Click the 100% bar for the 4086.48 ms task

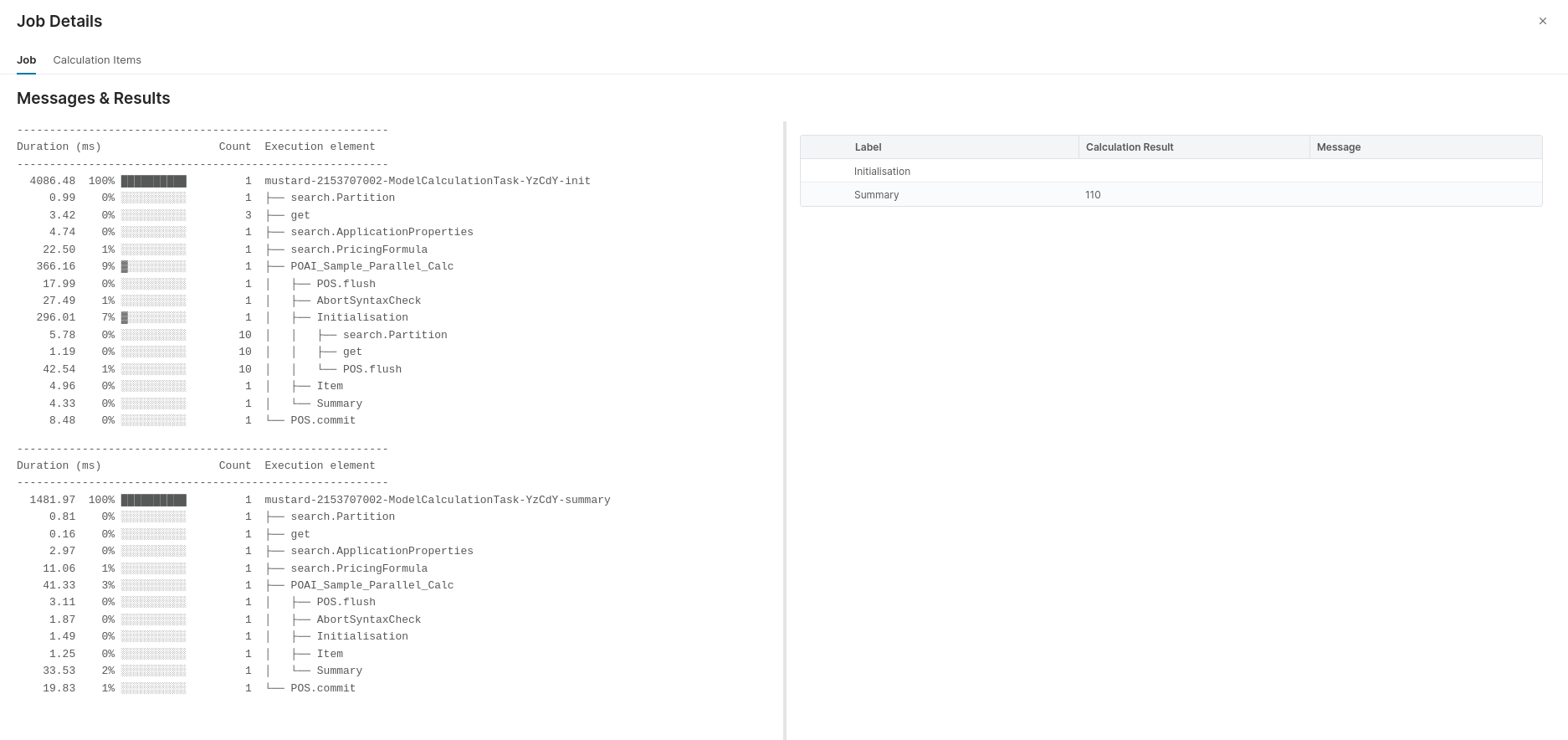[153, 181]
